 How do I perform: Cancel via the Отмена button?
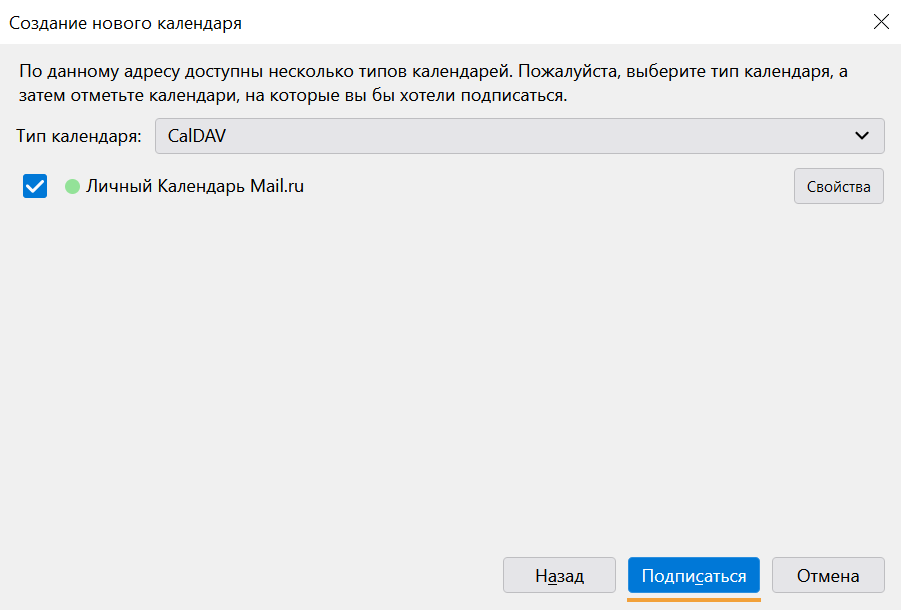point(828,575)
